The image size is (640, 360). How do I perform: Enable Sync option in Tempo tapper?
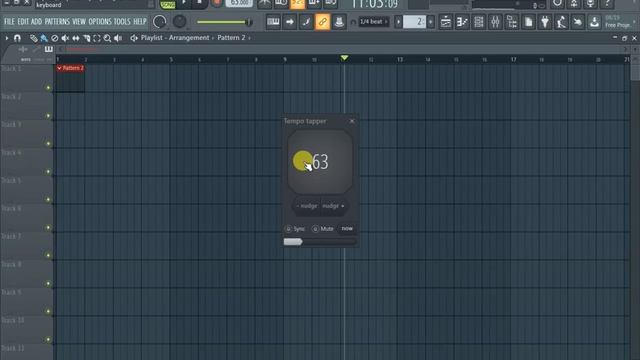point(295,229)
